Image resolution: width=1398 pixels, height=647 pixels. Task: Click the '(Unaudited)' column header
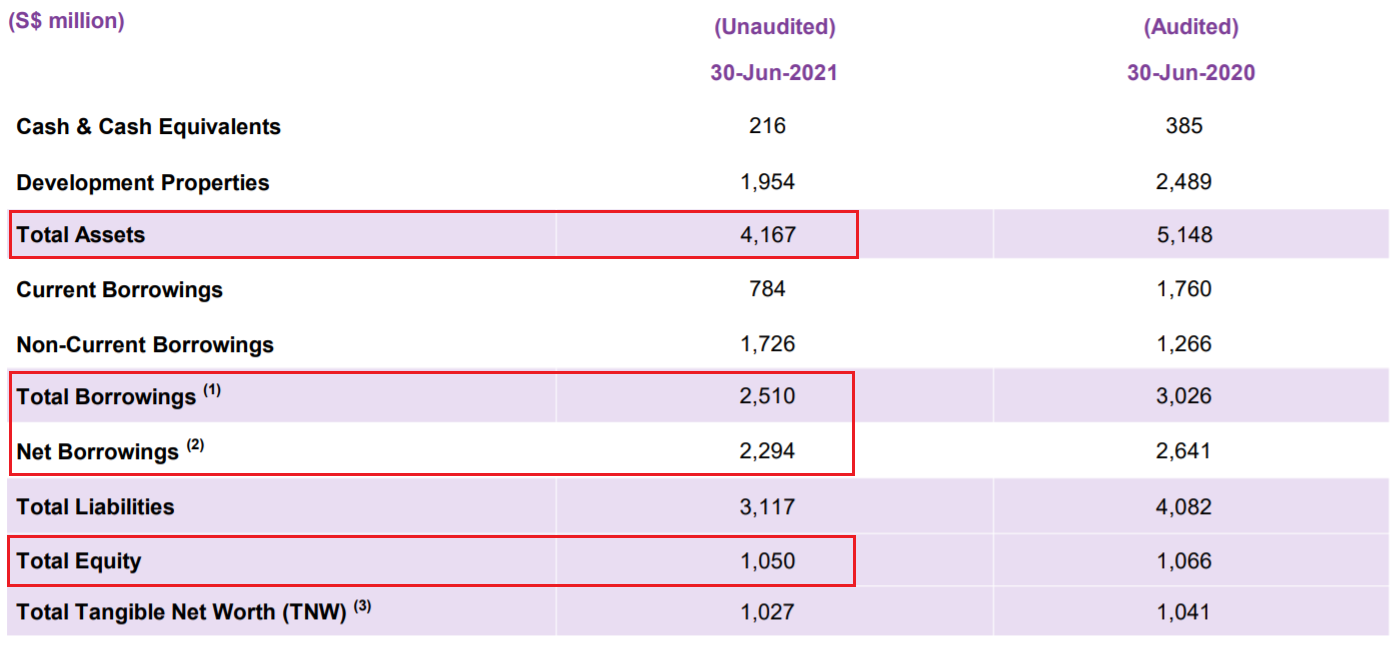774,27
